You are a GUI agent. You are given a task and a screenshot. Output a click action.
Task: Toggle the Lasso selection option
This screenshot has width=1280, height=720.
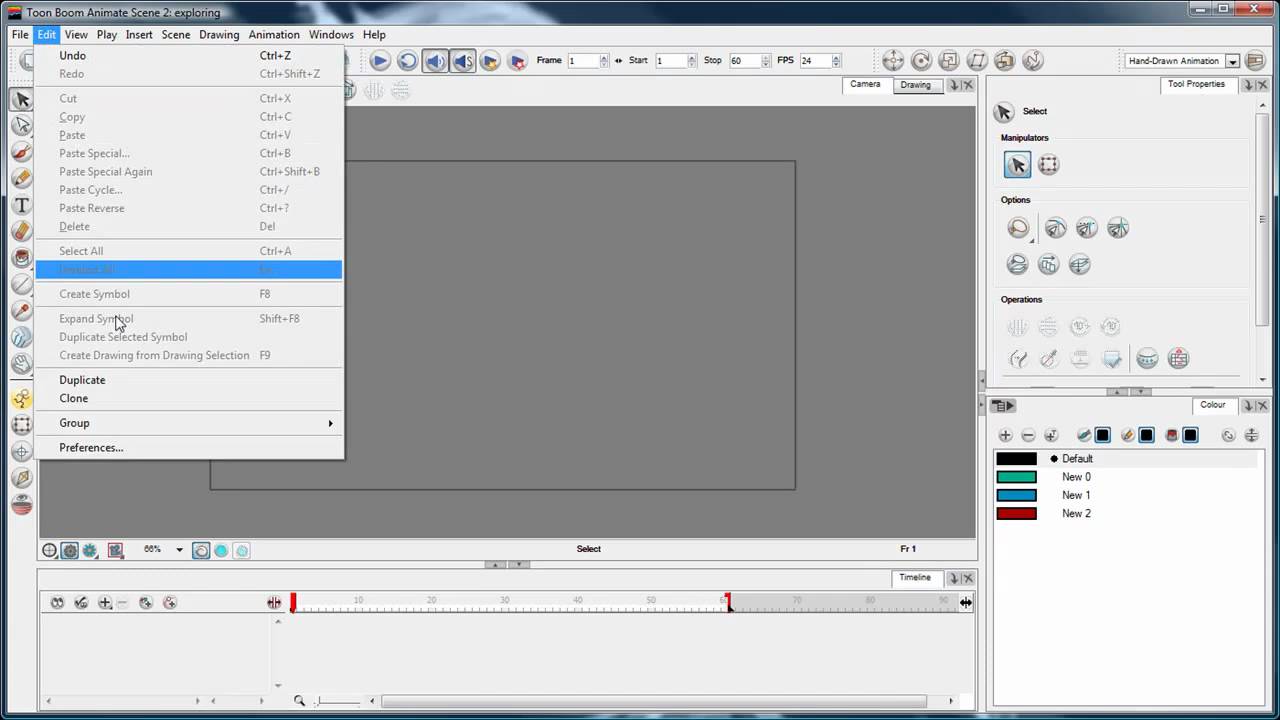point(1018,229)
